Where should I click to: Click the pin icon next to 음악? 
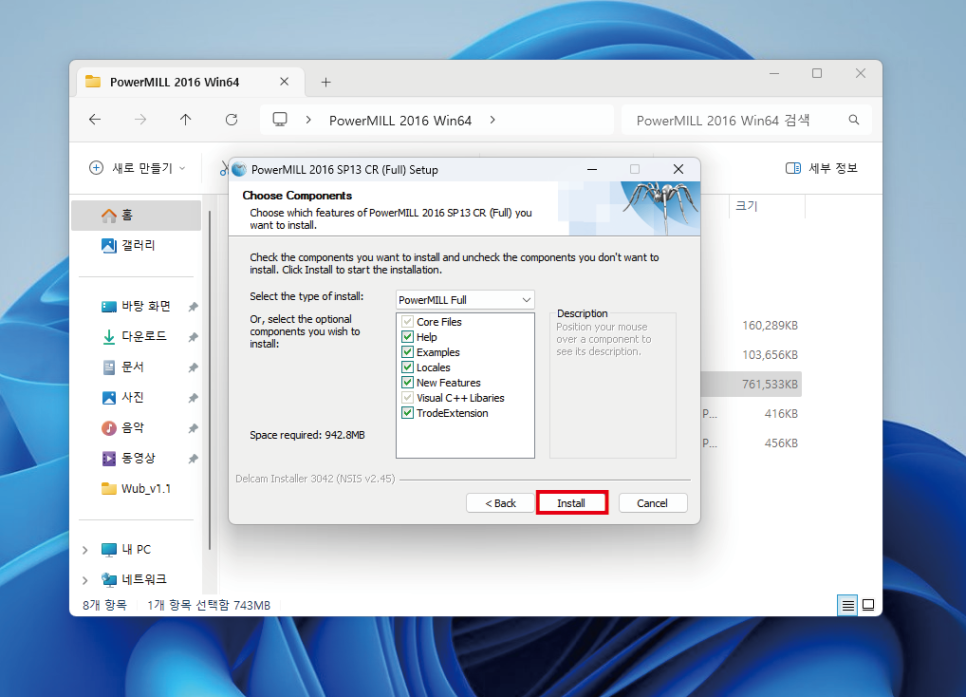point(193,428)
